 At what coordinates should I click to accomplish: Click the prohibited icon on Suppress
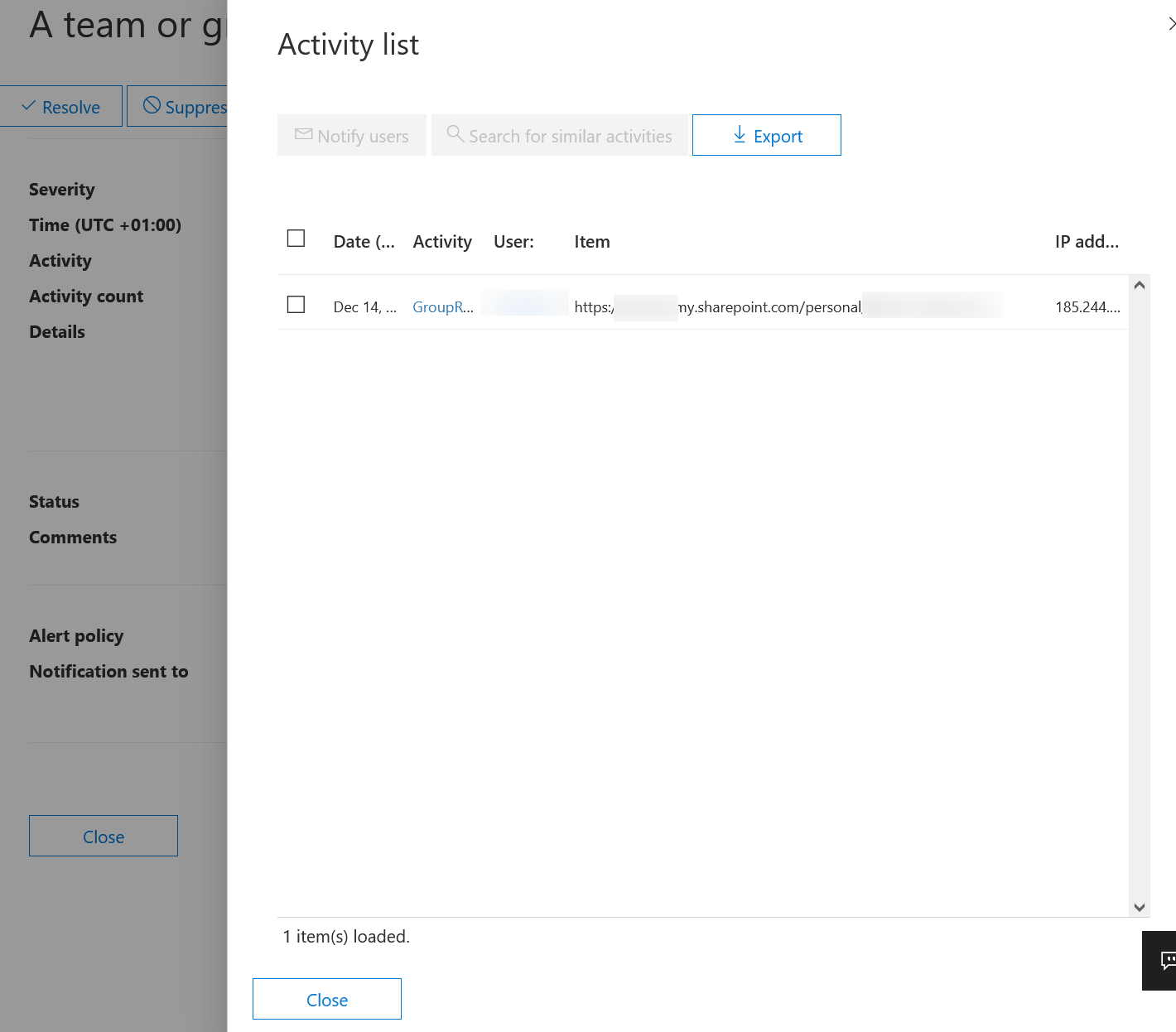pos(152,105)
